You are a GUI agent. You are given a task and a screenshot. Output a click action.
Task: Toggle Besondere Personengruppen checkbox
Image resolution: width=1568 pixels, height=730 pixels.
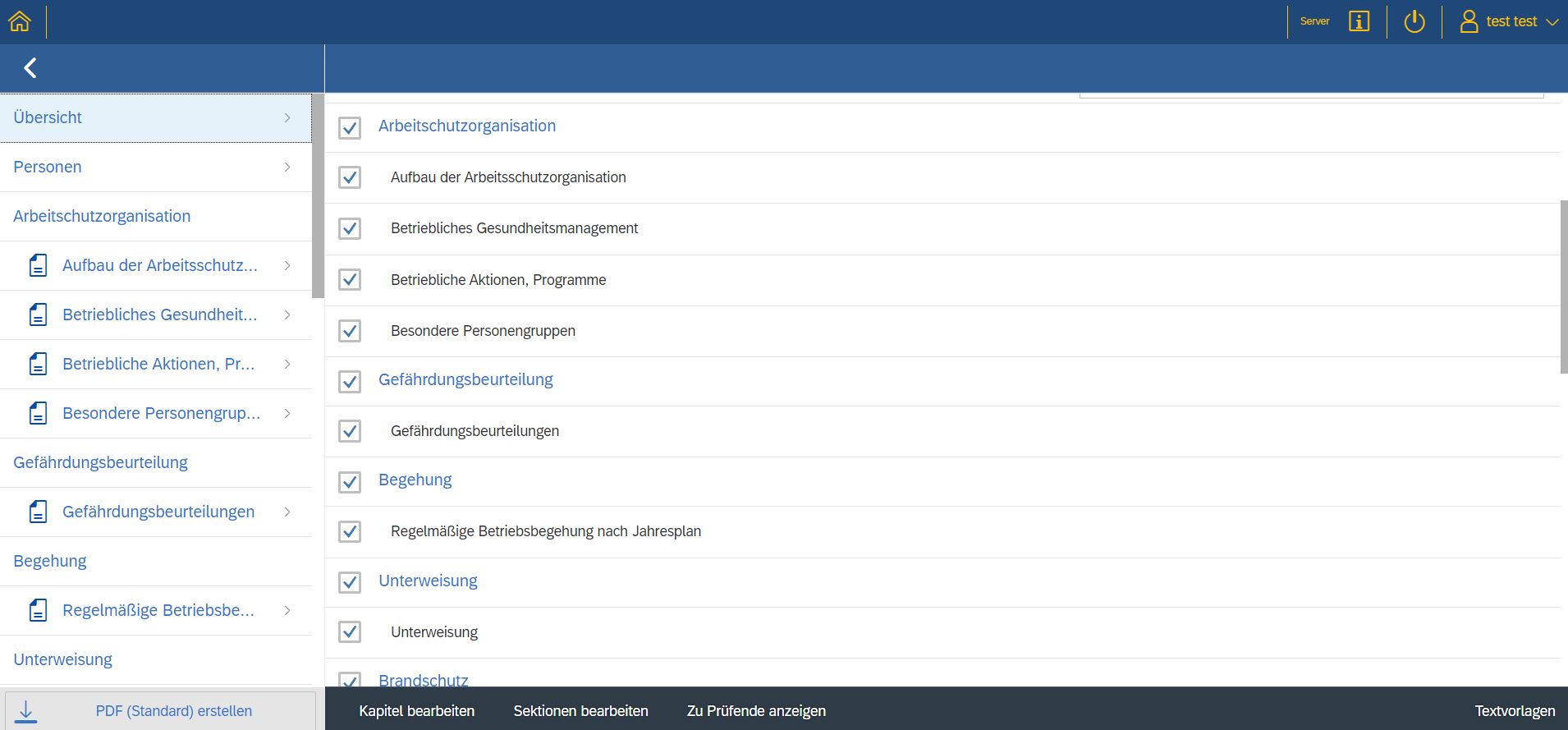click(350, 331)
